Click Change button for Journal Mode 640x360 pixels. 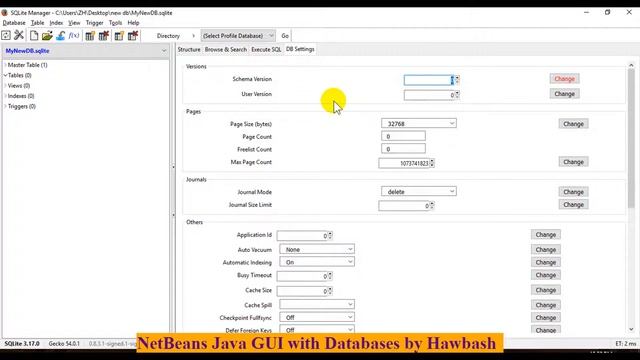pyautogui.click(x=573, y=192)
